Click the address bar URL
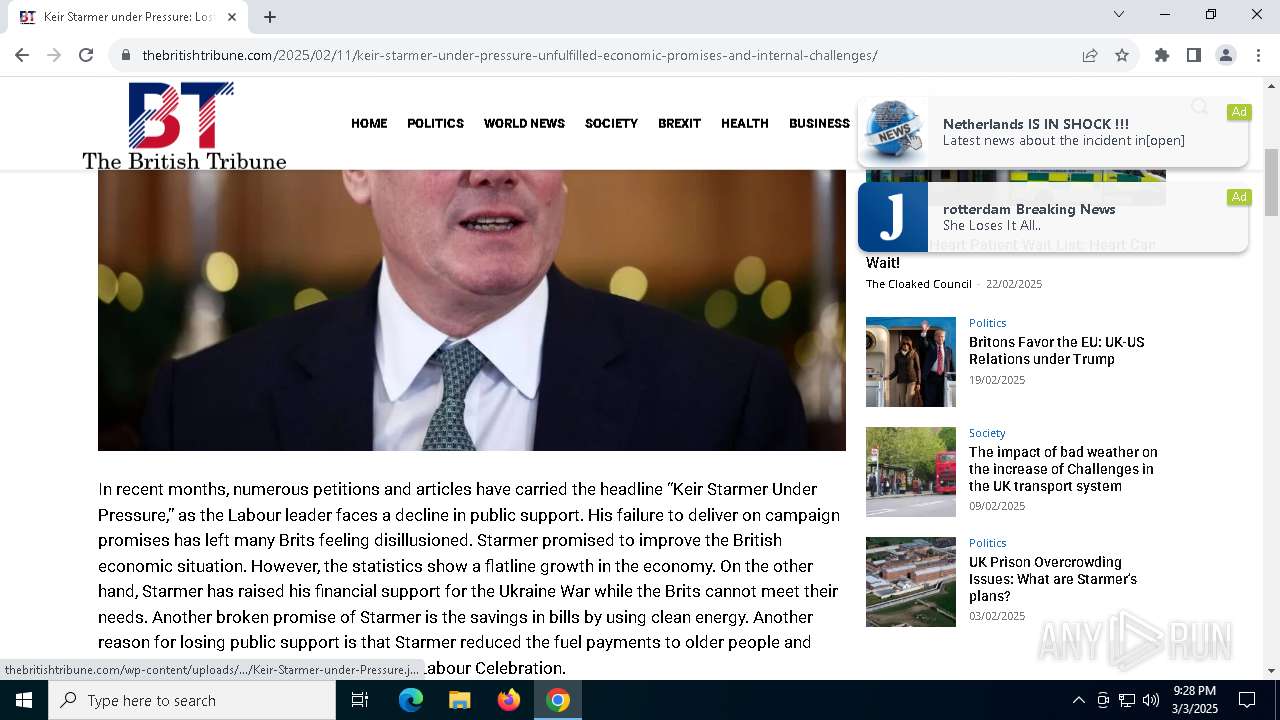This screenshot has width=1280, height=720. tap(510, 55)
